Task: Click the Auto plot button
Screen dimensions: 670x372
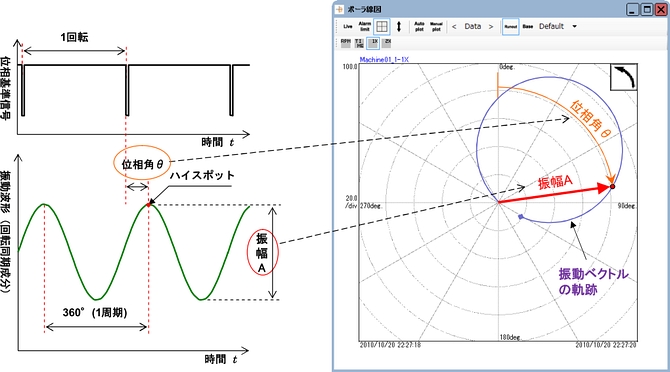Action: pyautogui.click(x=420, y=26)
